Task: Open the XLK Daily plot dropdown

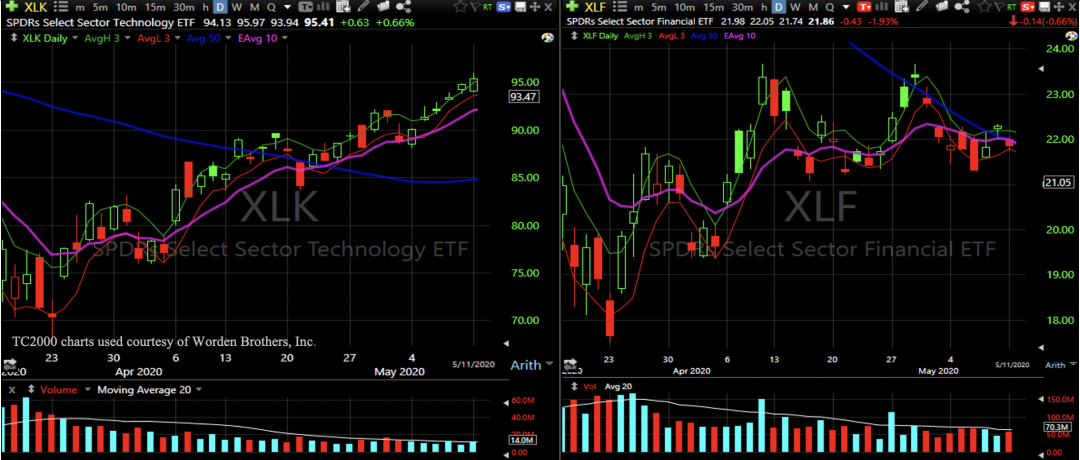Action: tap(75, 38)
